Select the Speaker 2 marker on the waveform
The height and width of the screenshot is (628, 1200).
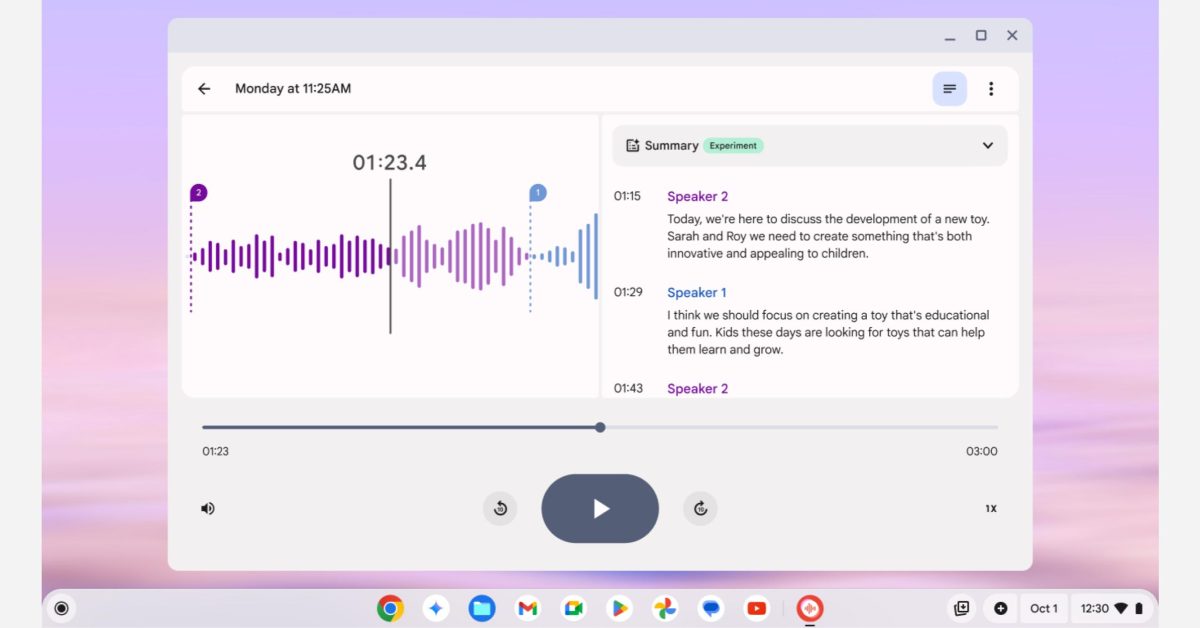197,191
